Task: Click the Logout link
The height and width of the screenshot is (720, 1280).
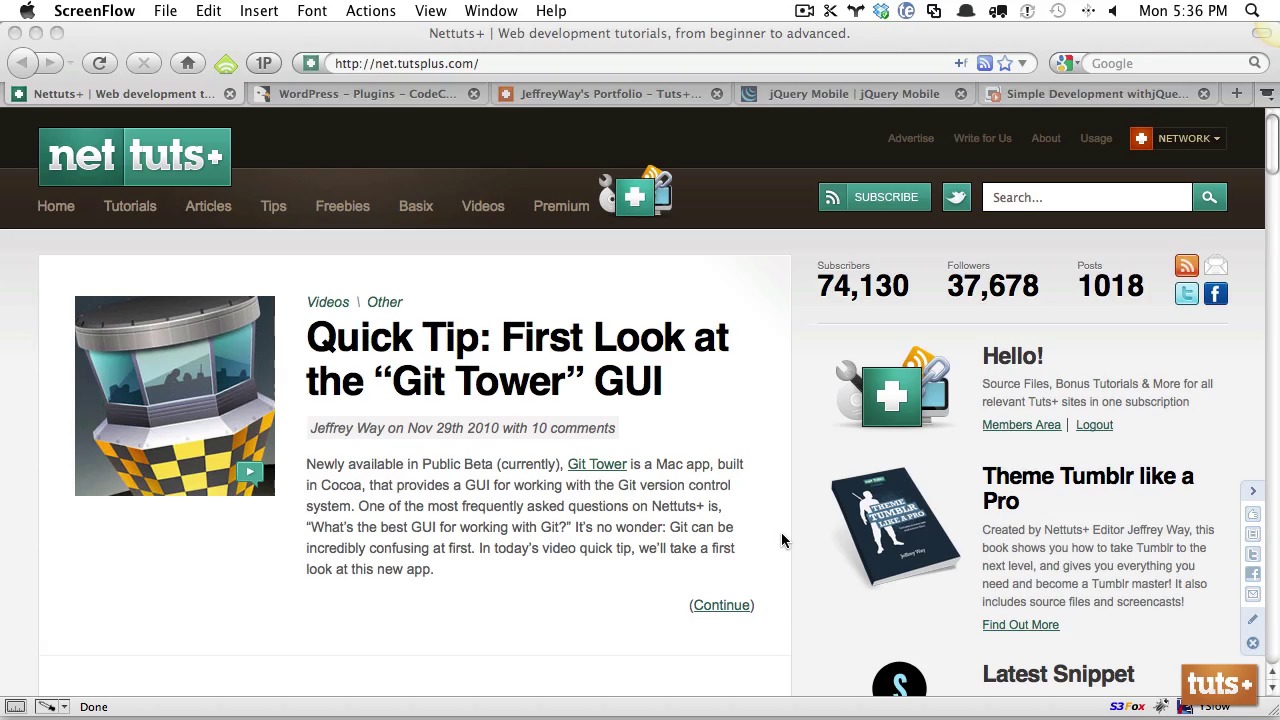Action: point(1094,425)
